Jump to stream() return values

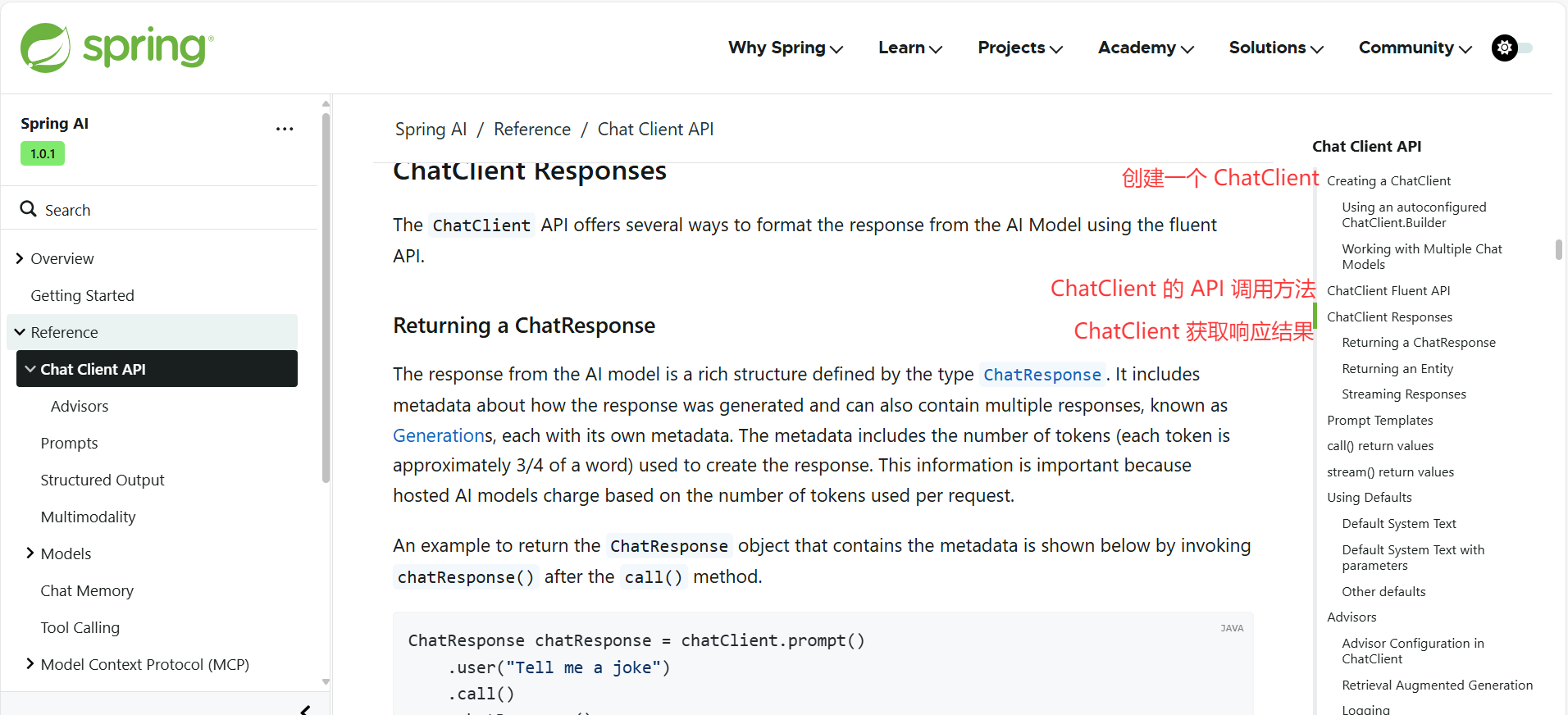(1390, 471)
